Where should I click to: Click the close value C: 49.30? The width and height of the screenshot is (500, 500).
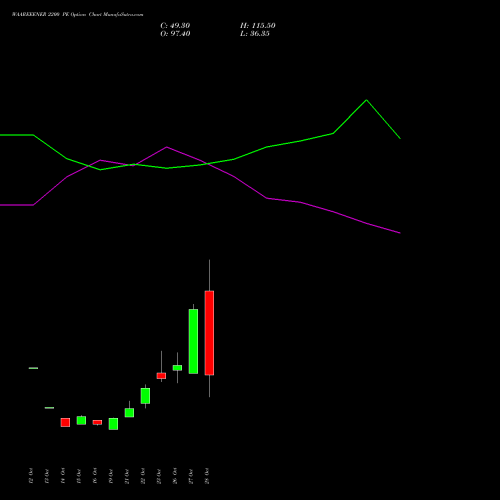(x=175, y=26)
